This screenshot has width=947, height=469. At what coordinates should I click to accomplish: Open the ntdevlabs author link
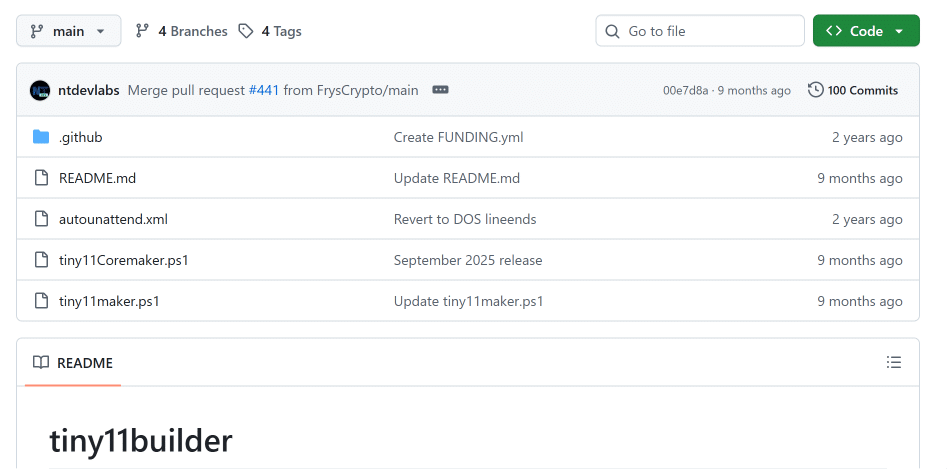click(89, 91)
